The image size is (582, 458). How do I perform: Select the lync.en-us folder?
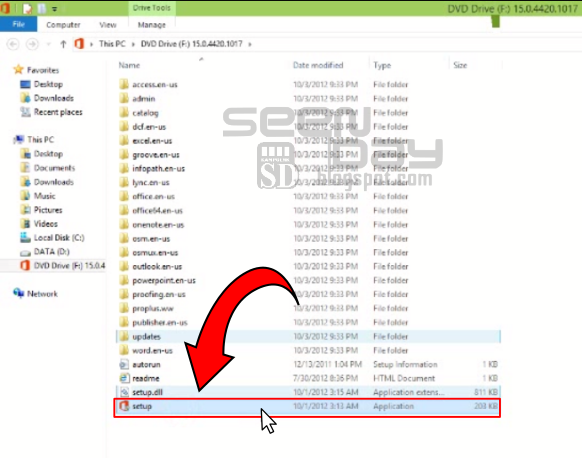pyautogui.click(x=151, y=183)
